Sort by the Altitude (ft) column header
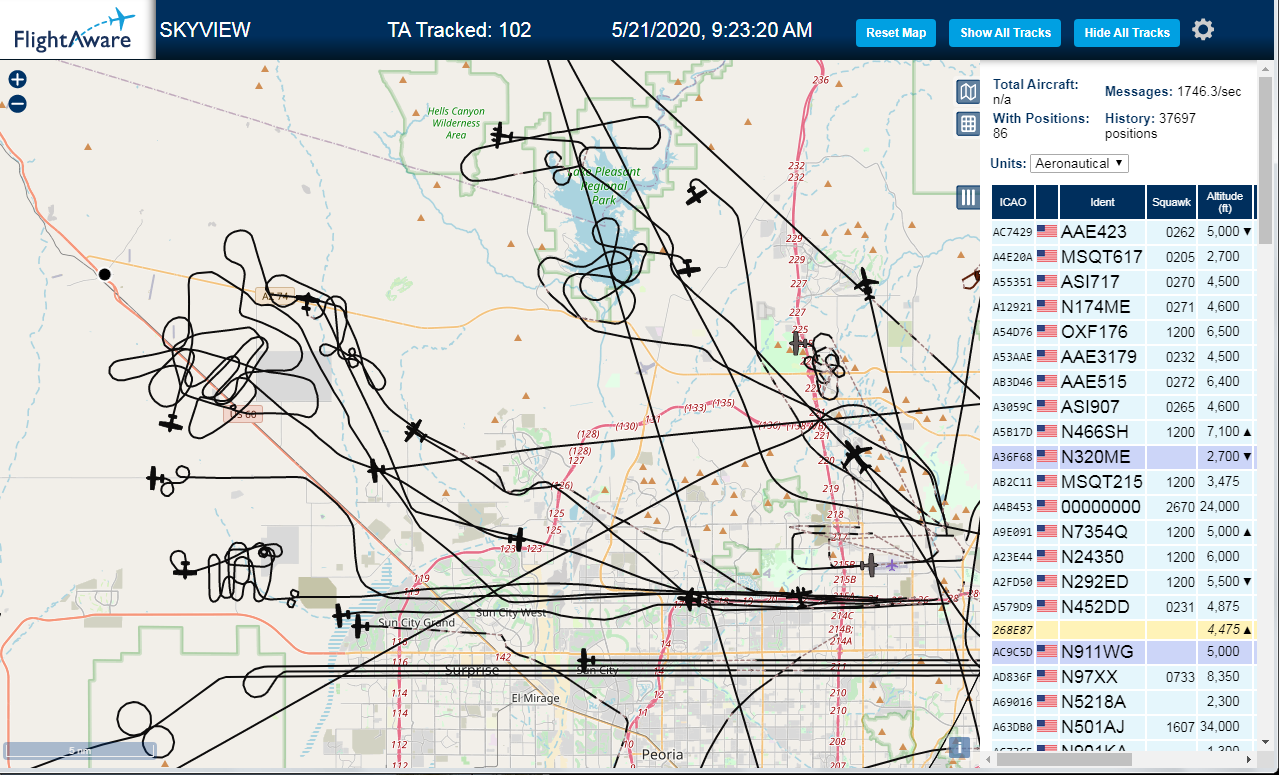Viewport: 1279px width, 775px height. 1225,202
